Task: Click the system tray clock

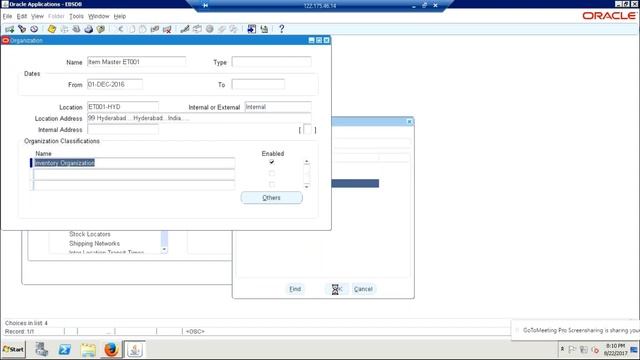Action: tap(615, 349)
